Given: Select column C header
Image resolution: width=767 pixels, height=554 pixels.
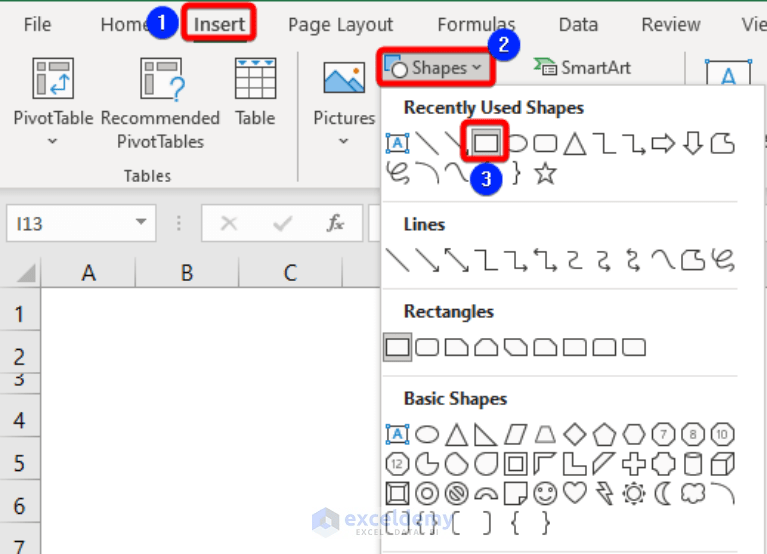Looking at the screenshot, I should [290, 273].
